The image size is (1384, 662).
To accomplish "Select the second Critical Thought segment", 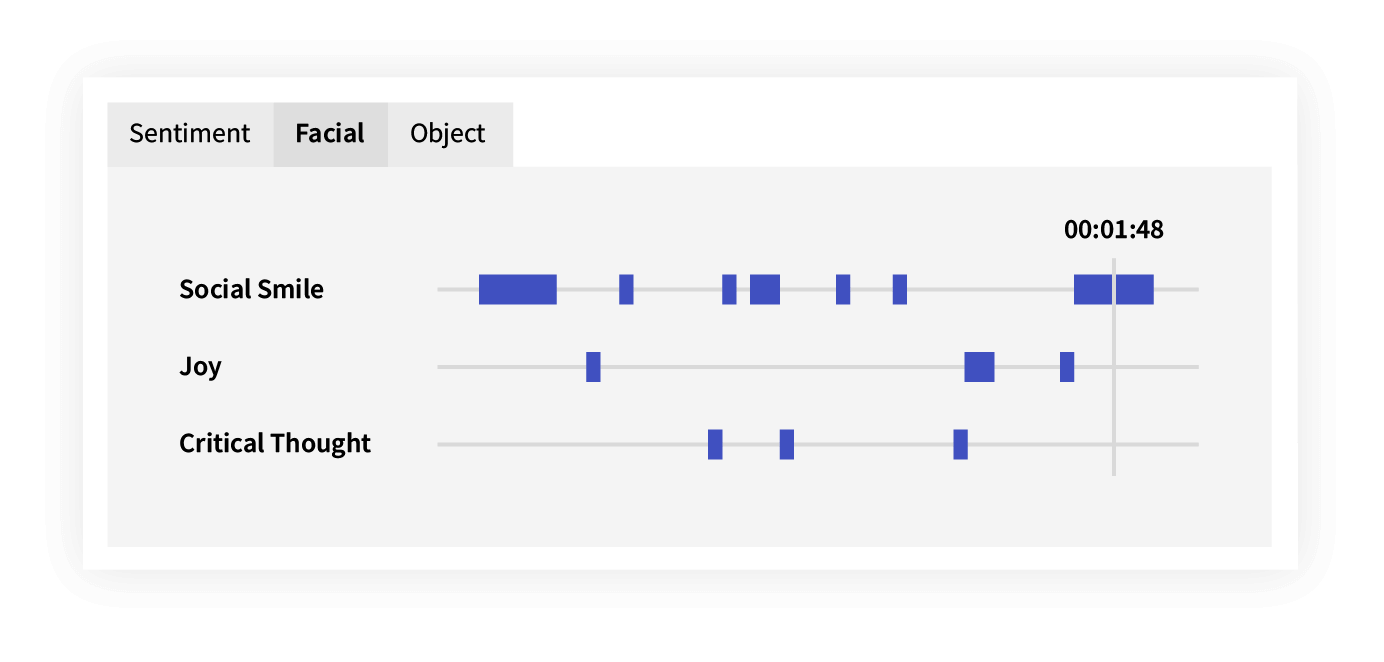I will pyautogui.click(x=787, y=444).
